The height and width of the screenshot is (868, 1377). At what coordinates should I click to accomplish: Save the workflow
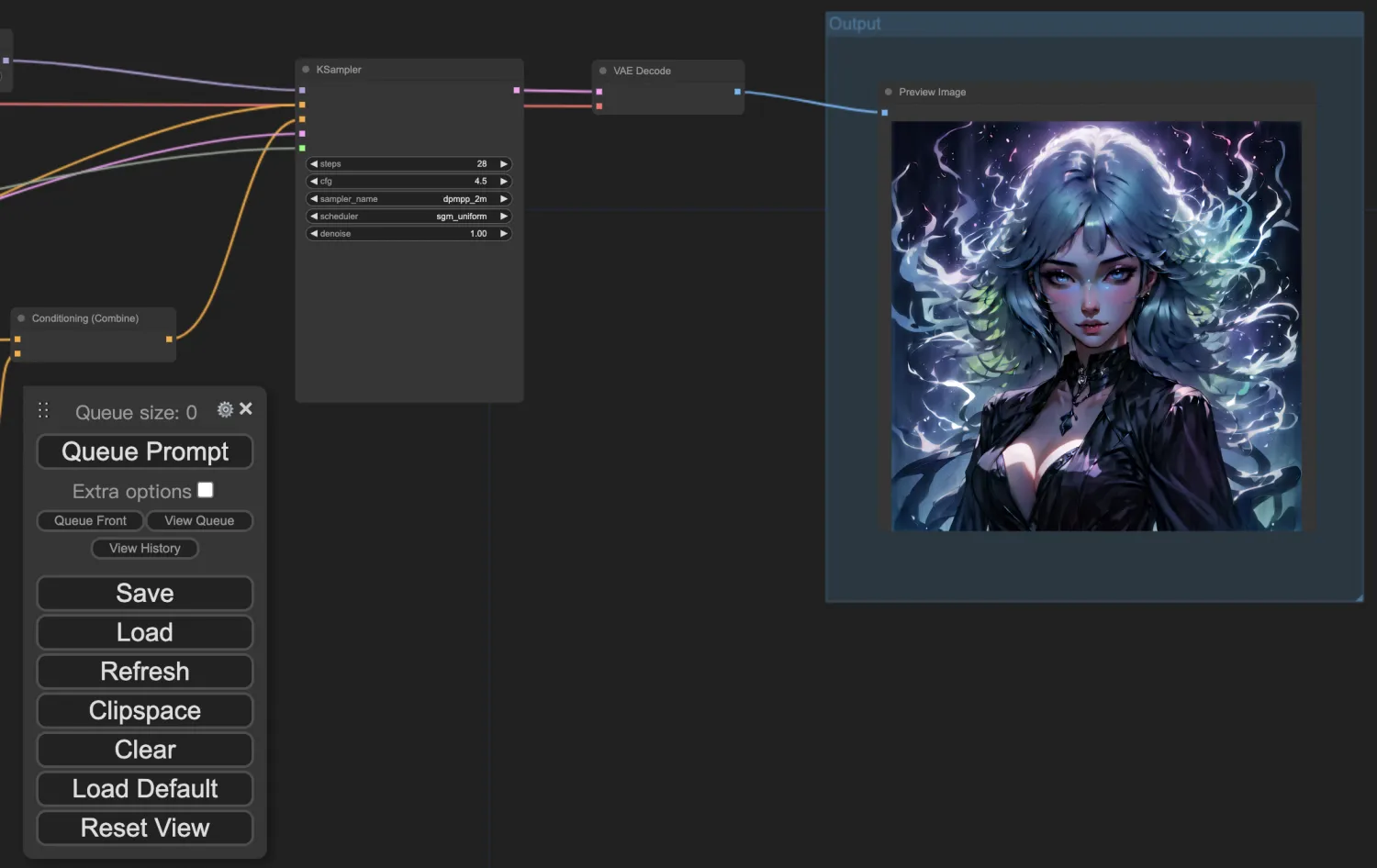click(145, 593)
